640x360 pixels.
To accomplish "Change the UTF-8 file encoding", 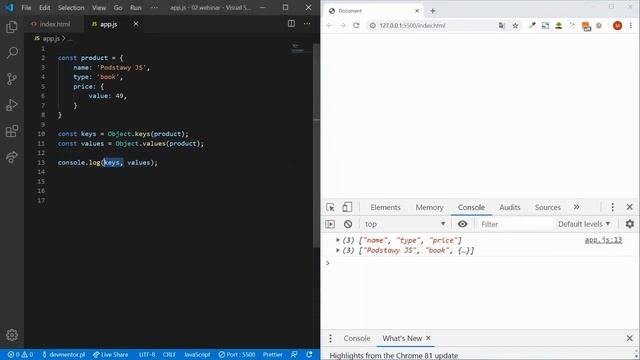I will pyautogui.click(x=147, y=354).
